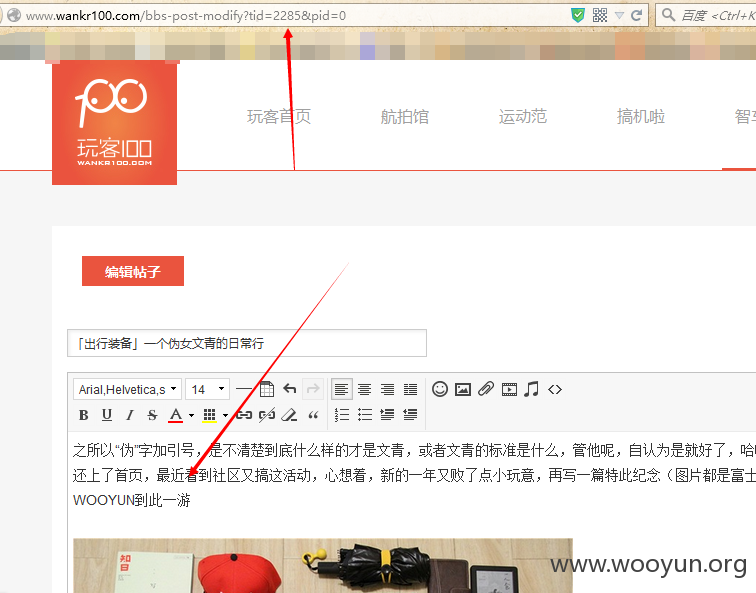756x593 pixels.
Task: Click the text WOOYUN到此一游
Action: [x=132, y=500]
